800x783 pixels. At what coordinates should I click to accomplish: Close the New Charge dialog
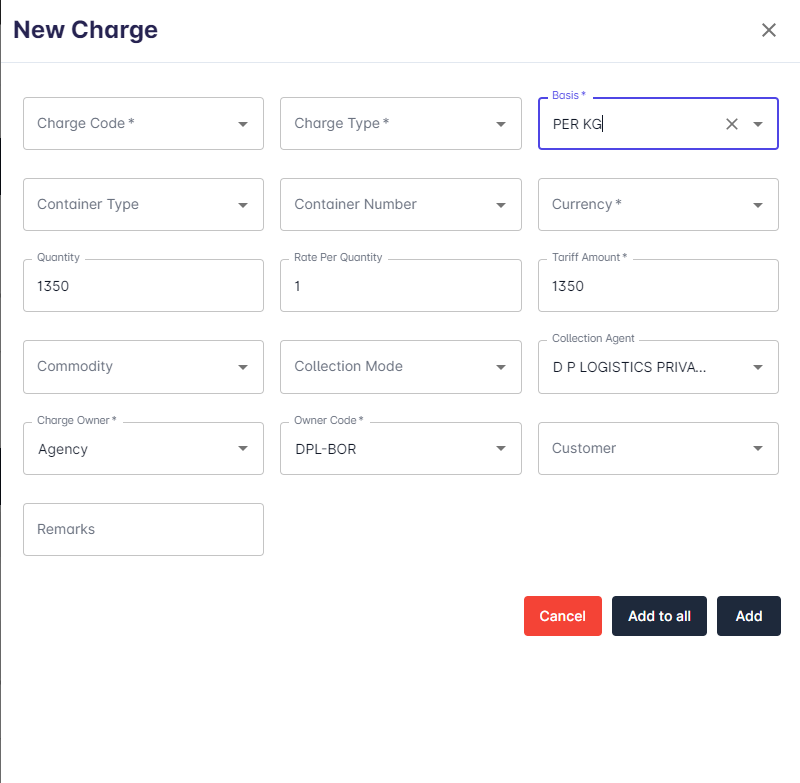[x=768, y=30]
